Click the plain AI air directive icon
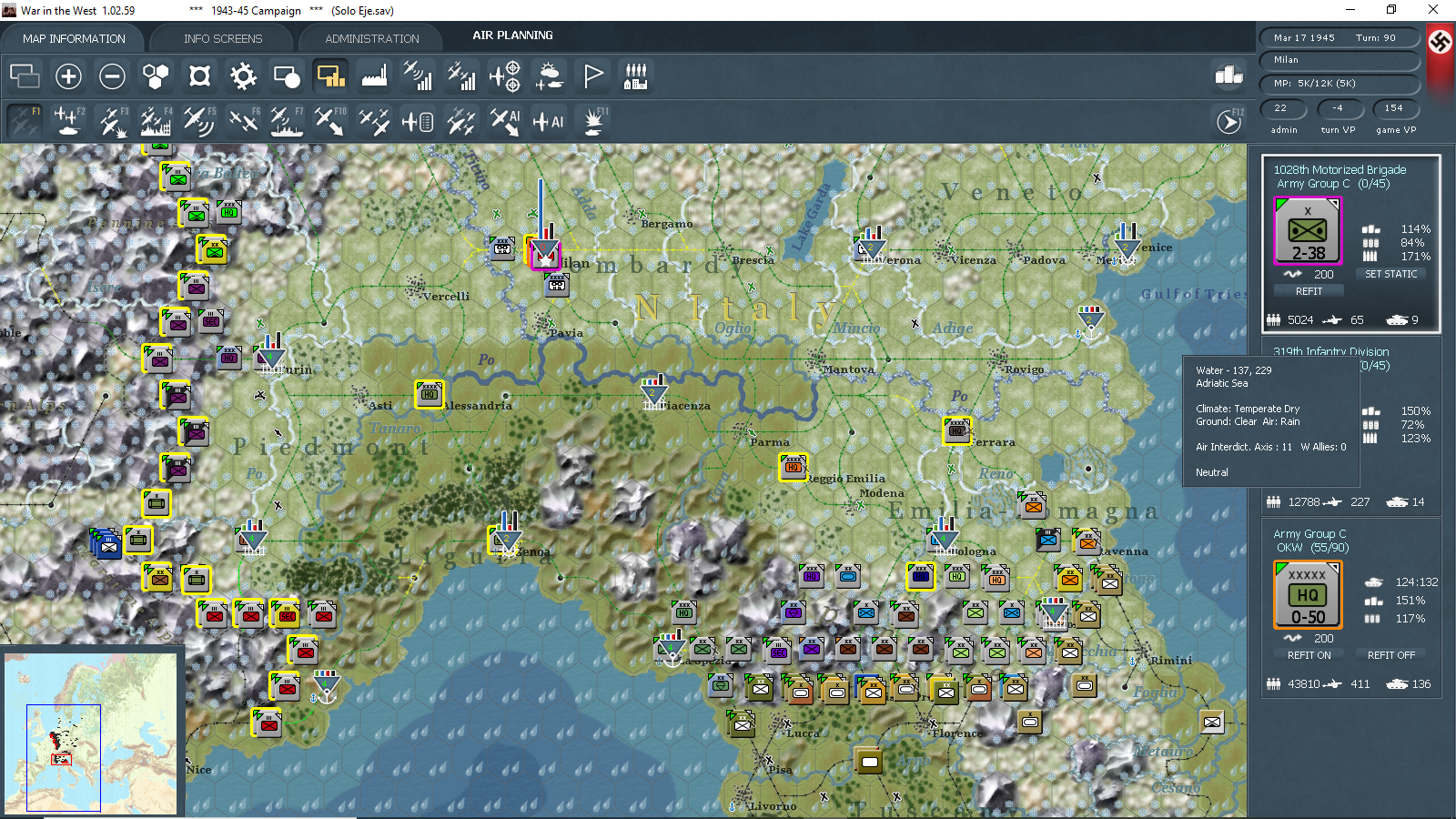1456x819 pixels. click(549, 120)
